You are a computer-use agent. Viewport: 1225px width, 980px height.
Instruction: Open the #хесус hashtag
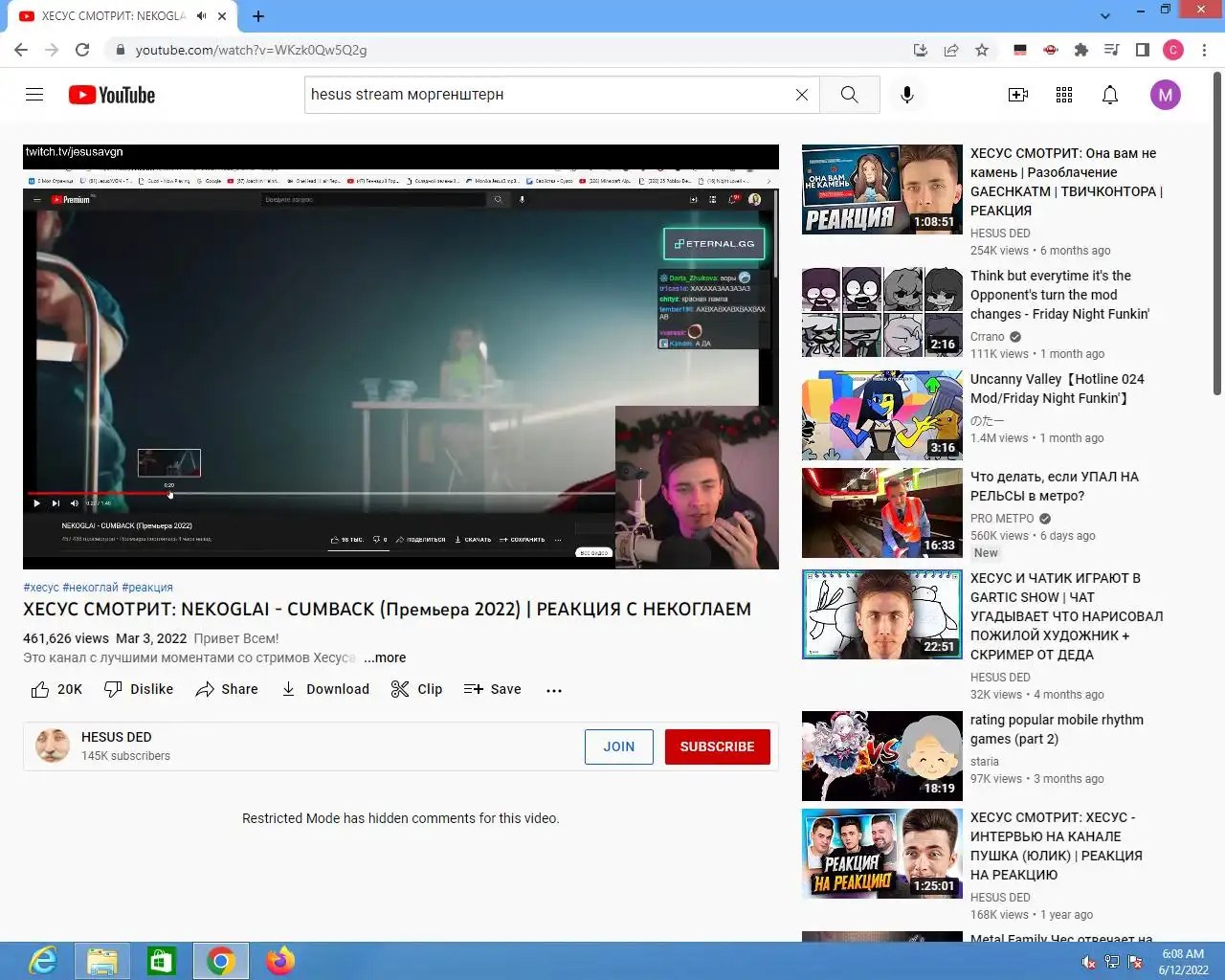coord(41,588)
